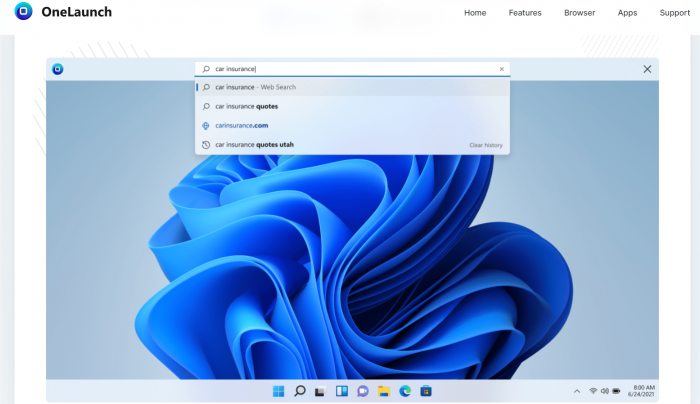Click the Wi-Fi icon in system tray
Image resolution: width=700 pixels, height=404 pixels.
[x=593, y=391]
